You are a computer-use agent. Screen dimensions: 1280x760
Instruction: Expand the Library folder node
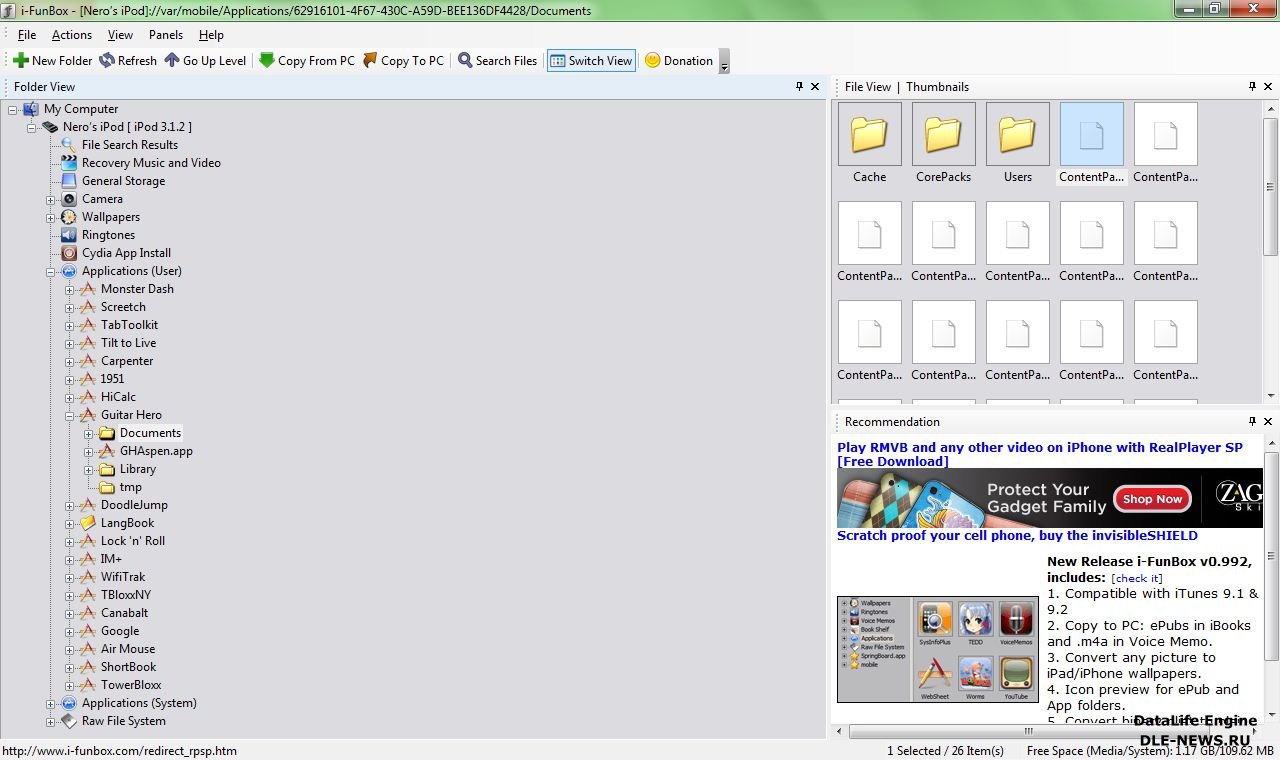(x=89, y=469)
